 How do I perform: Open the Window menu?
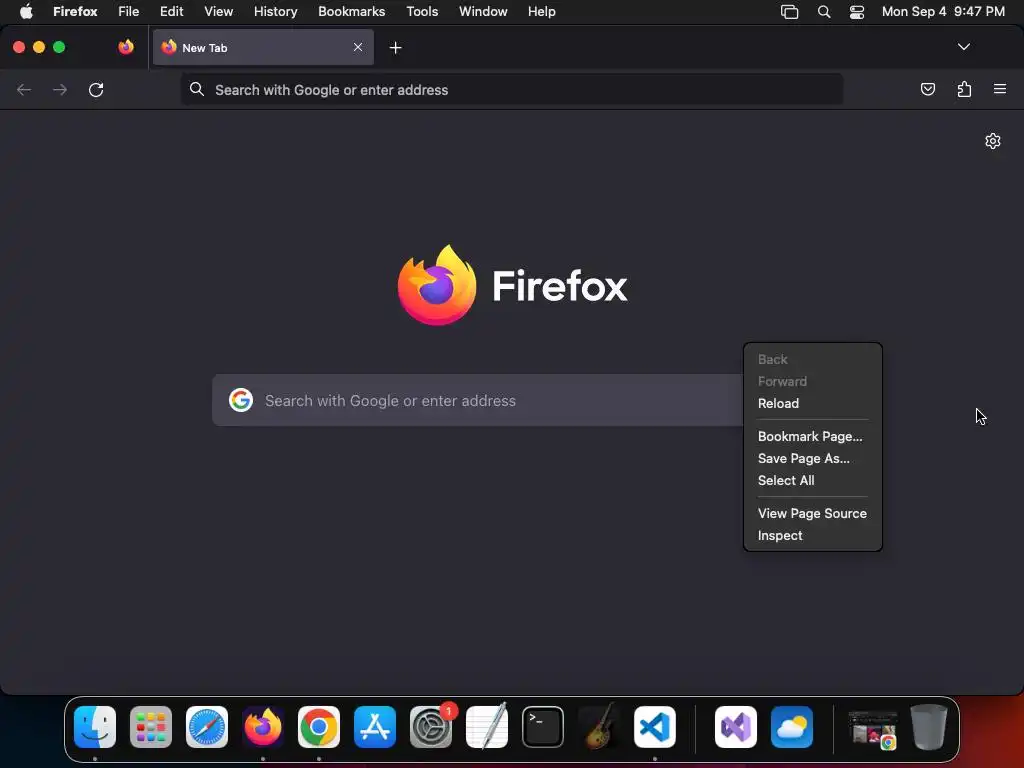(x=483, y=12)
